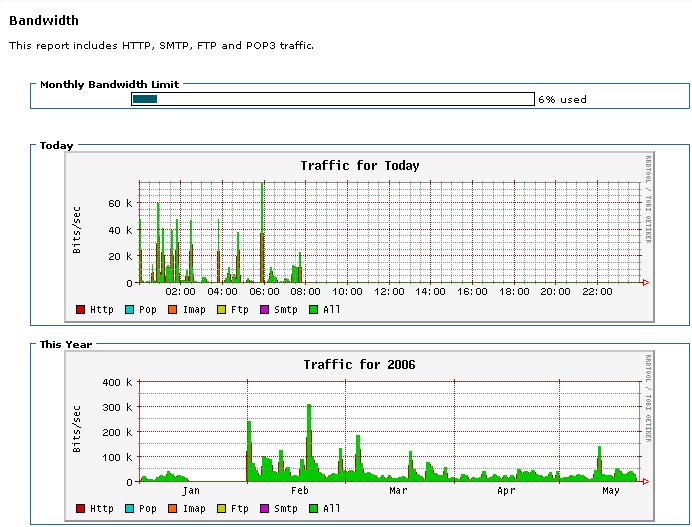Click the 12:00 label on Today chart
The height and width of the screenshot is (527, 692).
pyautogui.click(x=389, y=292)
